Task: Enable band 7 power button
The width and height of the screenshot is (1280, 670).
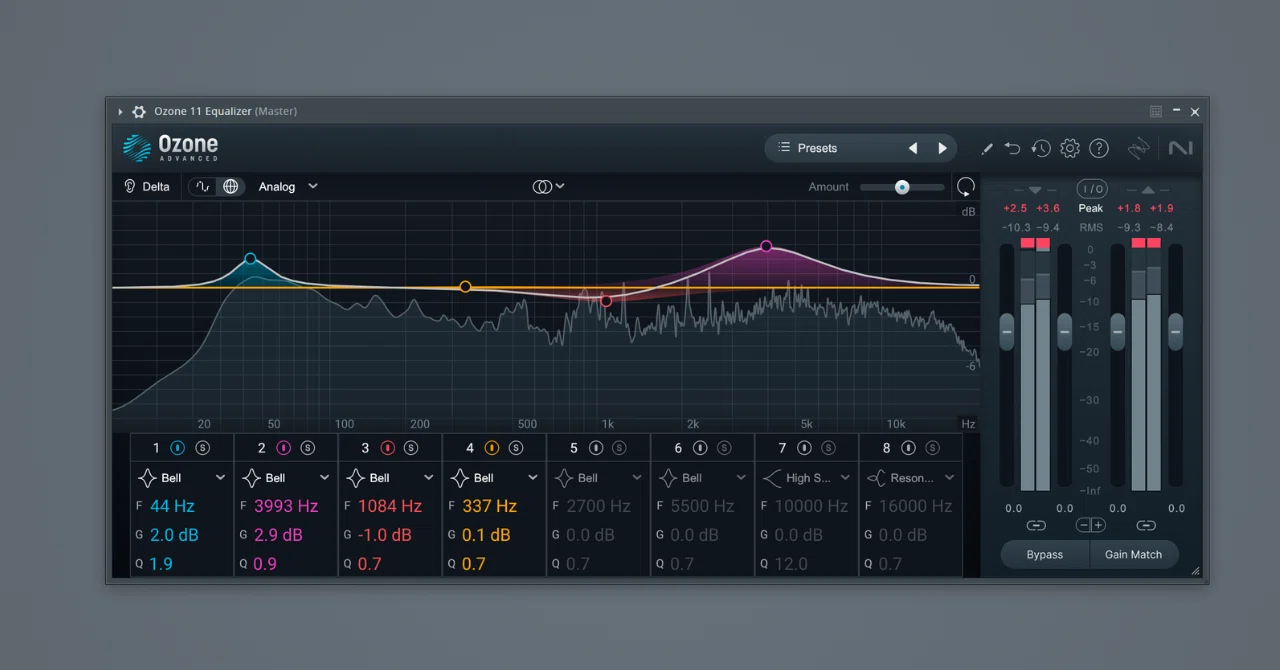Action: (804, 448)
